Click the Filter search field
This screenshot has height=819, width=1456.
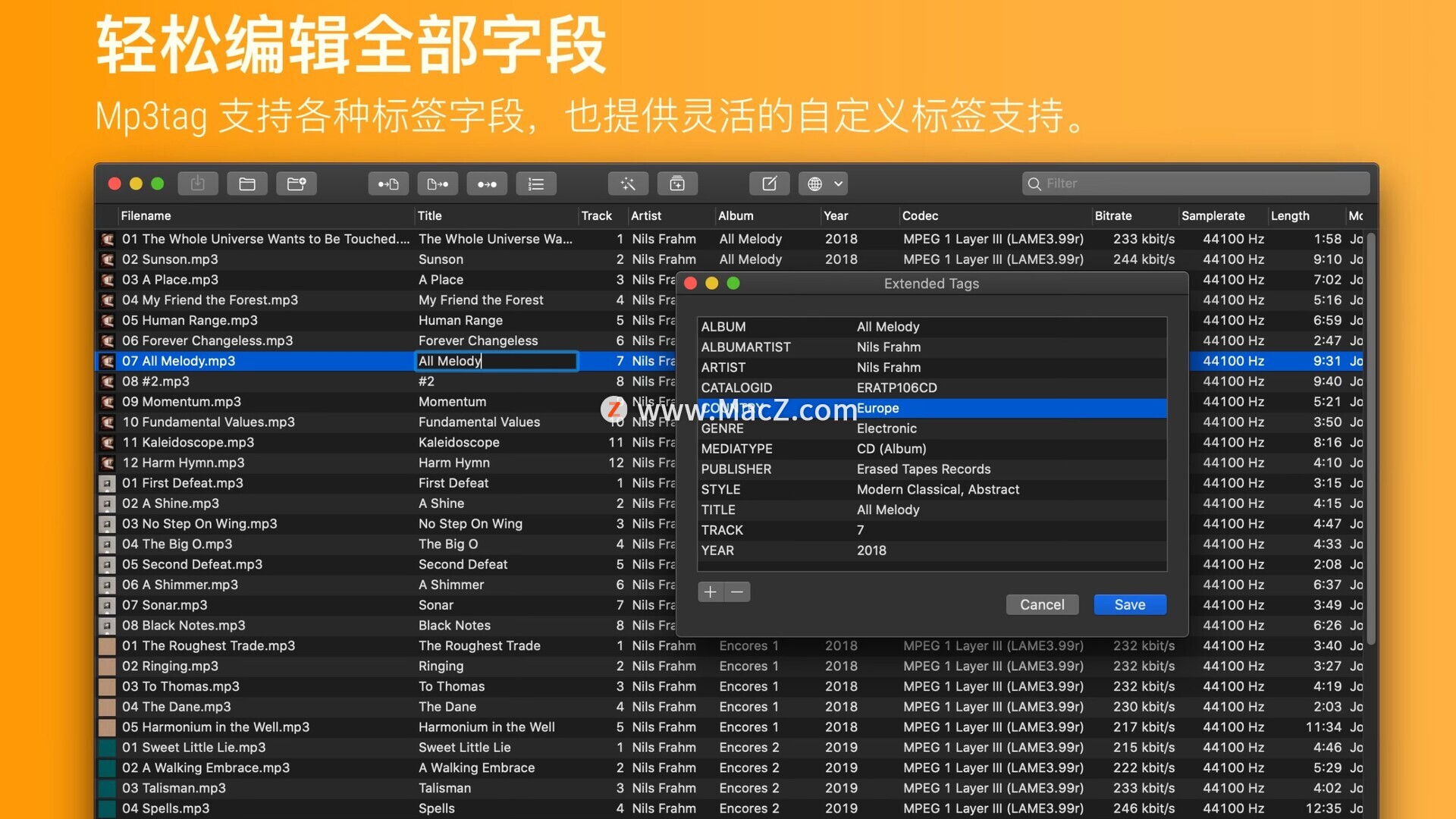1196,184
